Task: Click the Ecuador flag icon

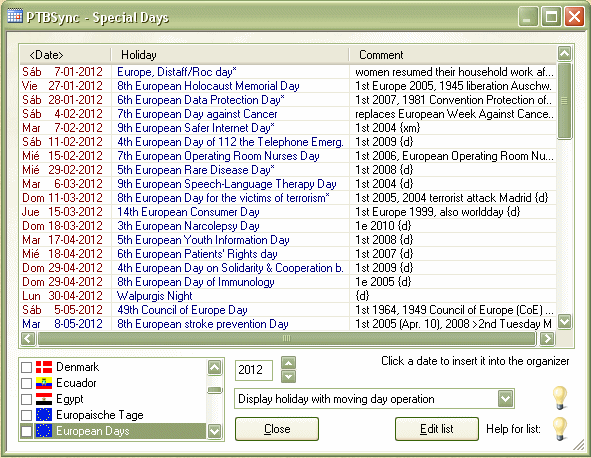Action: click(44, 383)
